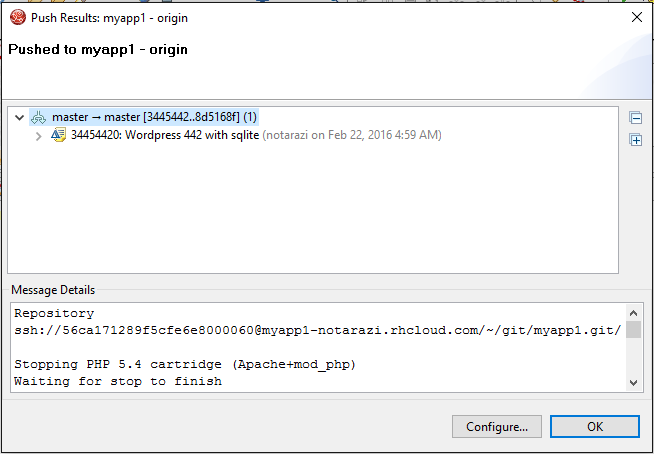Viewport: 654px width, 454px height.
Task: Collapse the master → master tree node
Action: point(20,117)
